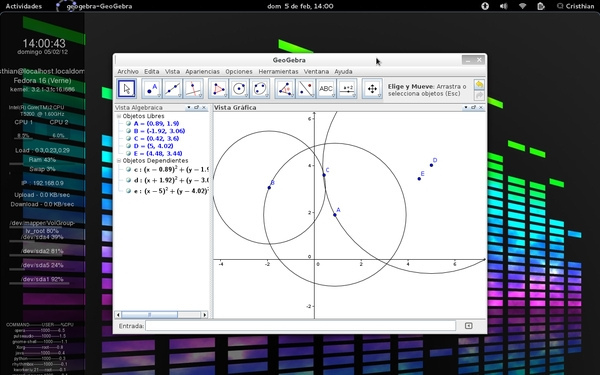Viewport: 600px width, 375px height.
Task: Open dropdown triangle on Move Graphics tool
Action: point(380,96)
